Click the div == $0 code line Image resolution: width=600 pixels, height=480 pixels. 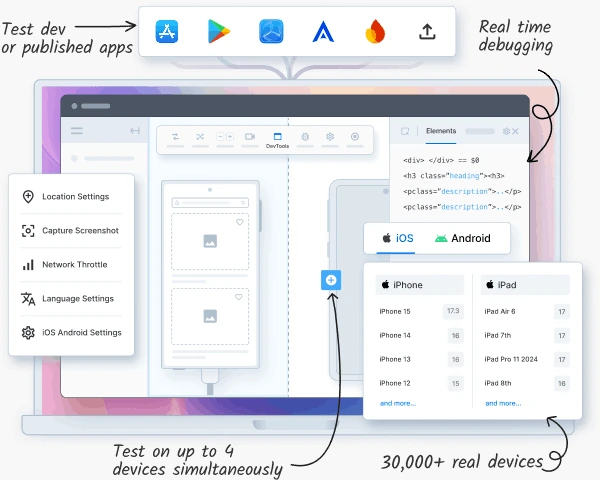pos(441,160)
